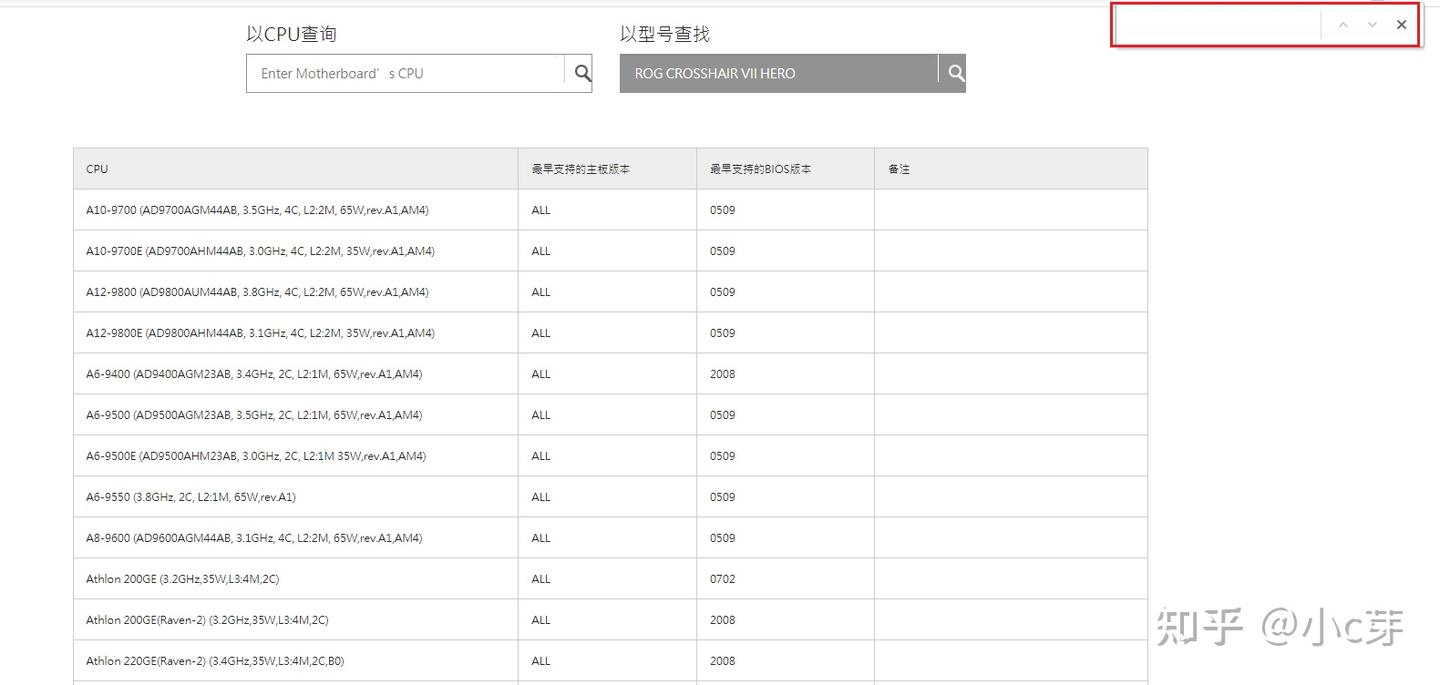Select the A6-9500E CPU entry
The height and width of the screenshot is (685, 1440).
coord(256,456)
